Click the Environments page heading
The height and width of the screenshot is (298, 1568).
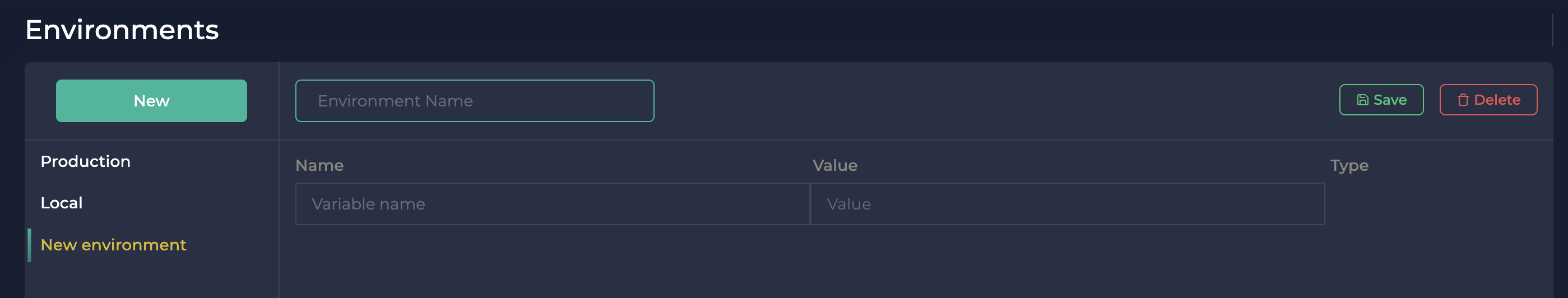click(x=122, y=30)
